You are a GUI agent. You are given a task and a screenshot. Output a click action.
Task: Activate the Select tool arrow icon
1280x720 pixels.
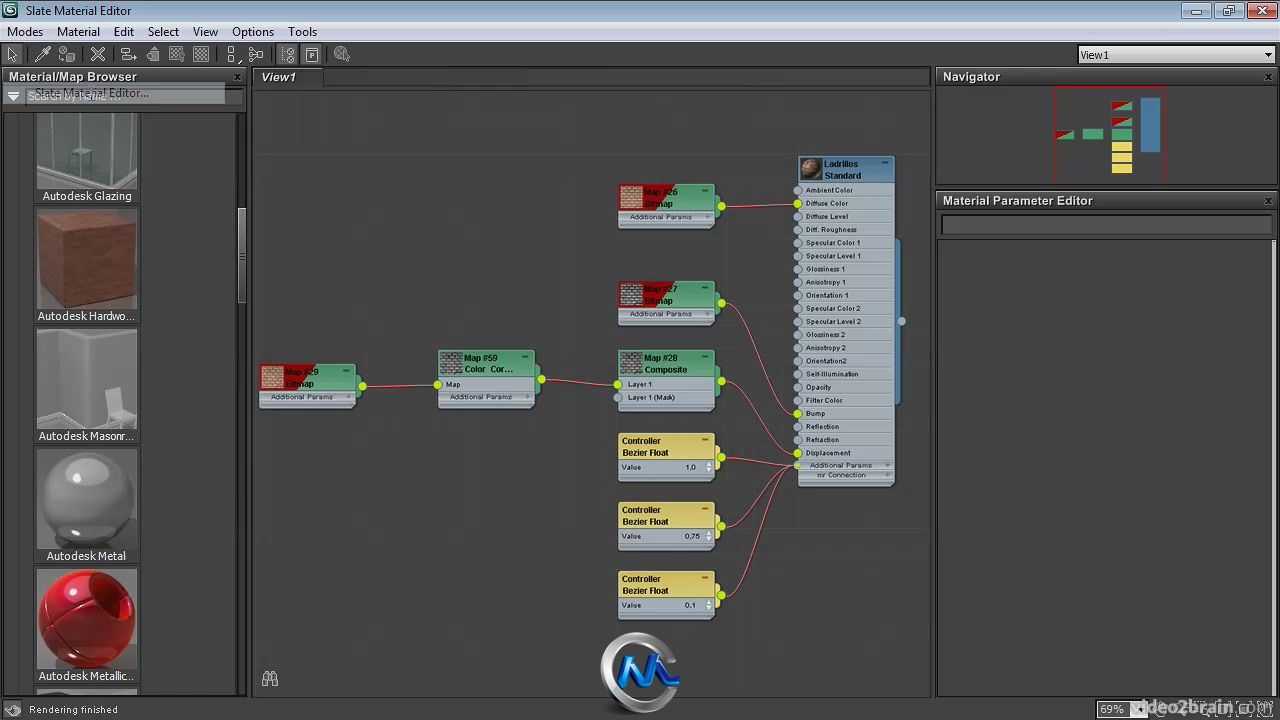coord(12,55)
